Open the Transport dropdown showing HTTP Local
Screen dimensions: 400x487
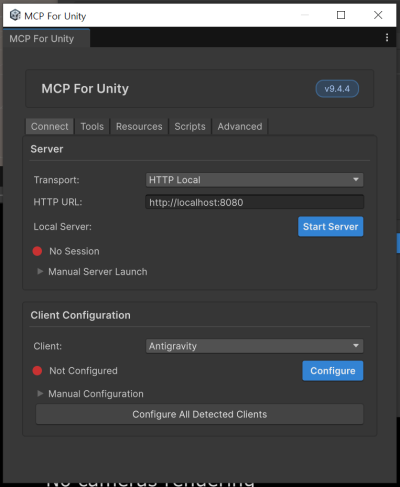pos(254,180)
